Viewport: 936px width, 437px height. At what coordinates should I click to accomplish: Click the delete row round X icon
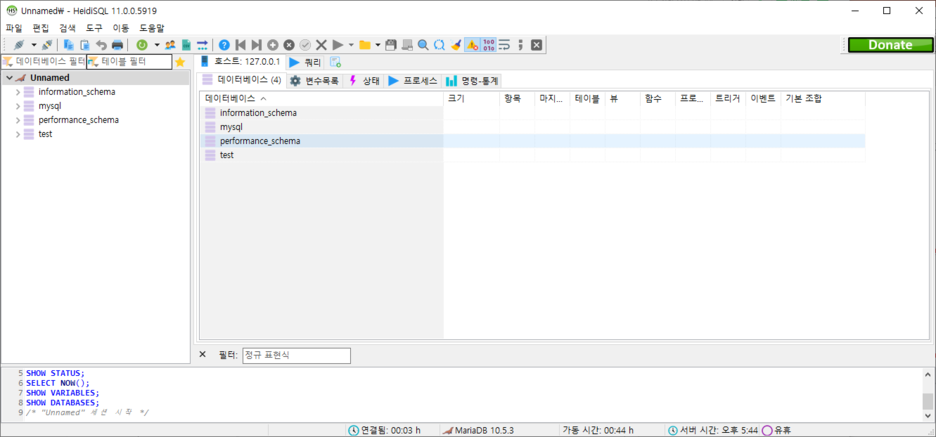pyautogui.click(x=289, y=45)
